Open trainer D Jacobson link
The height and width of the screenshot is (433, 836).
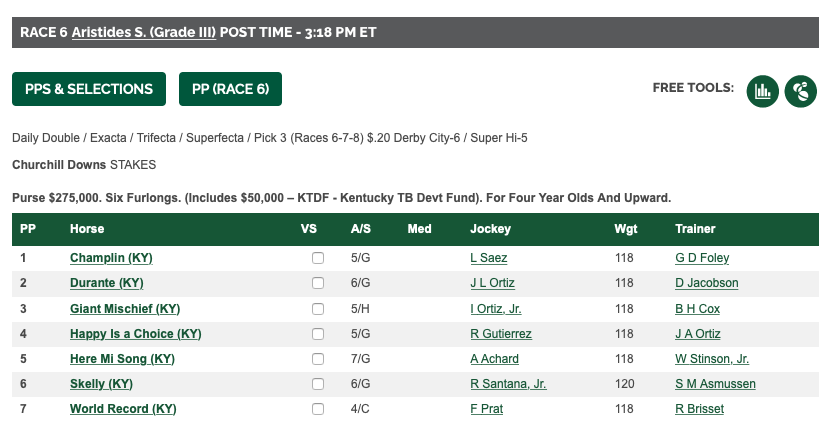coord(706,283)
